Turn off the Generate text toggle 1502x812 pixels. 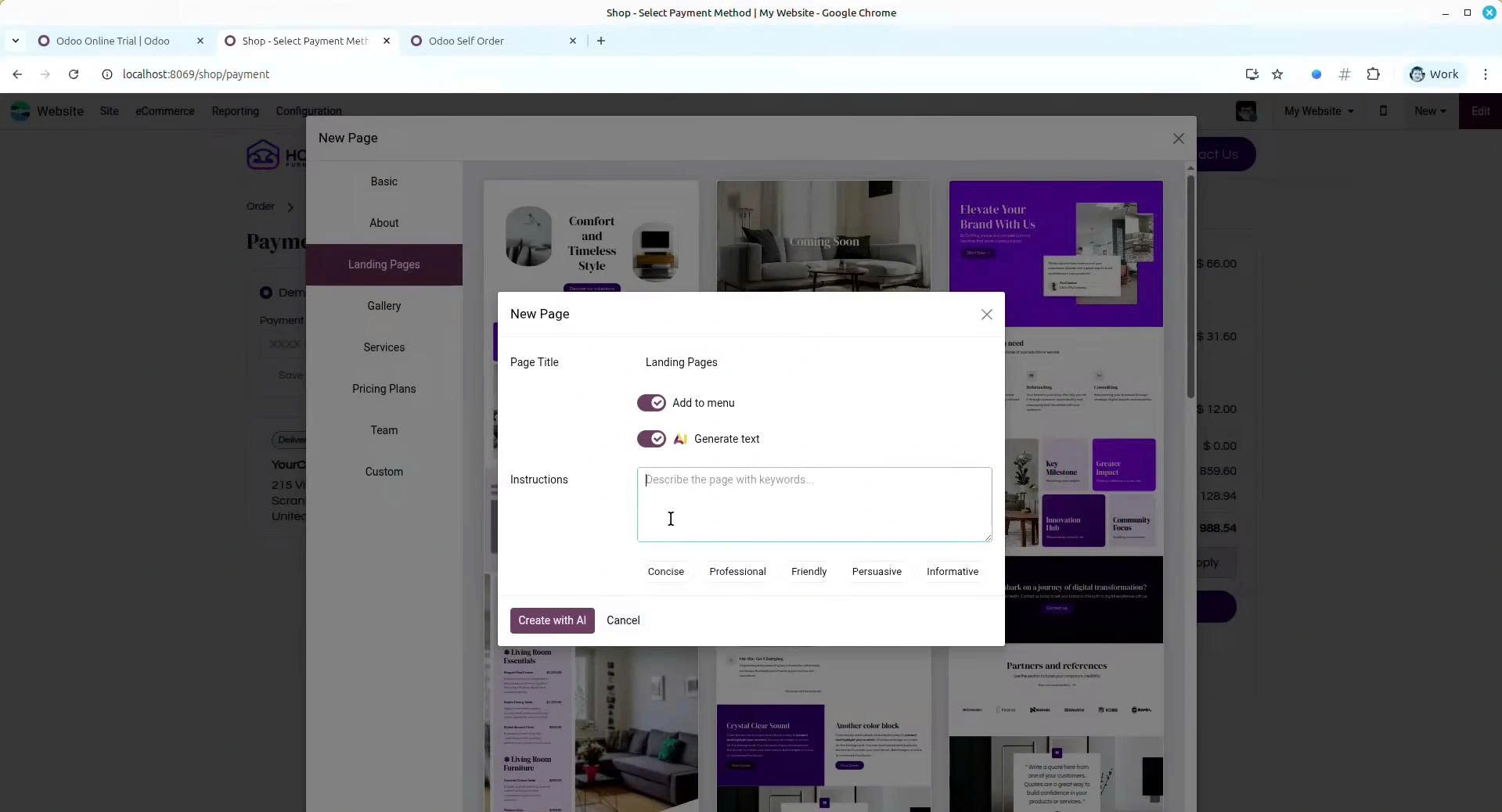click(651, 439)
